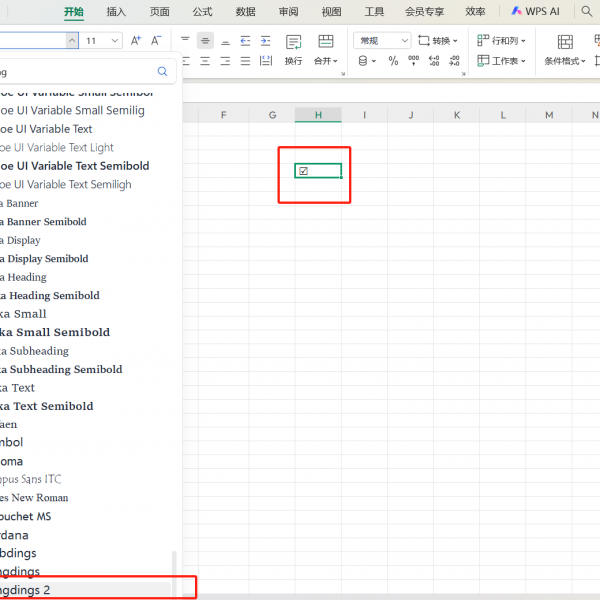Open the 合并 merge cells dropdown

[x=325, y=61]
